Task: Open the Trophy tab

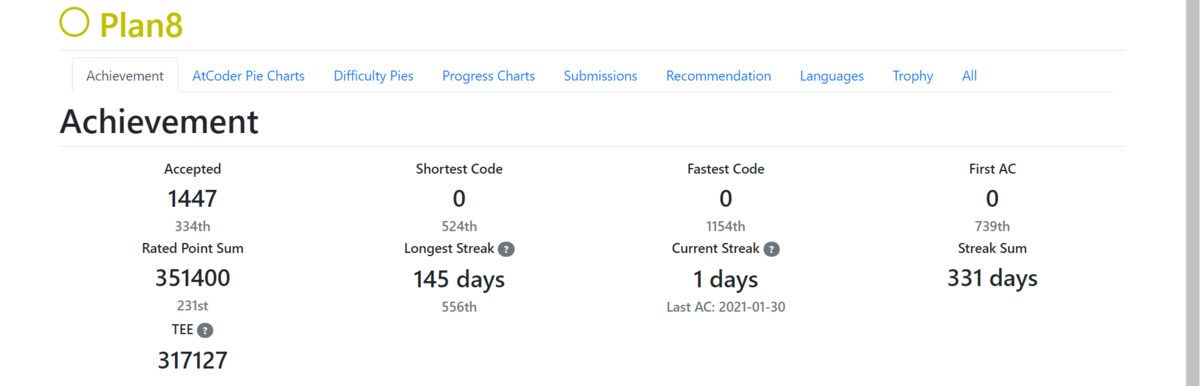Action: 913,76
